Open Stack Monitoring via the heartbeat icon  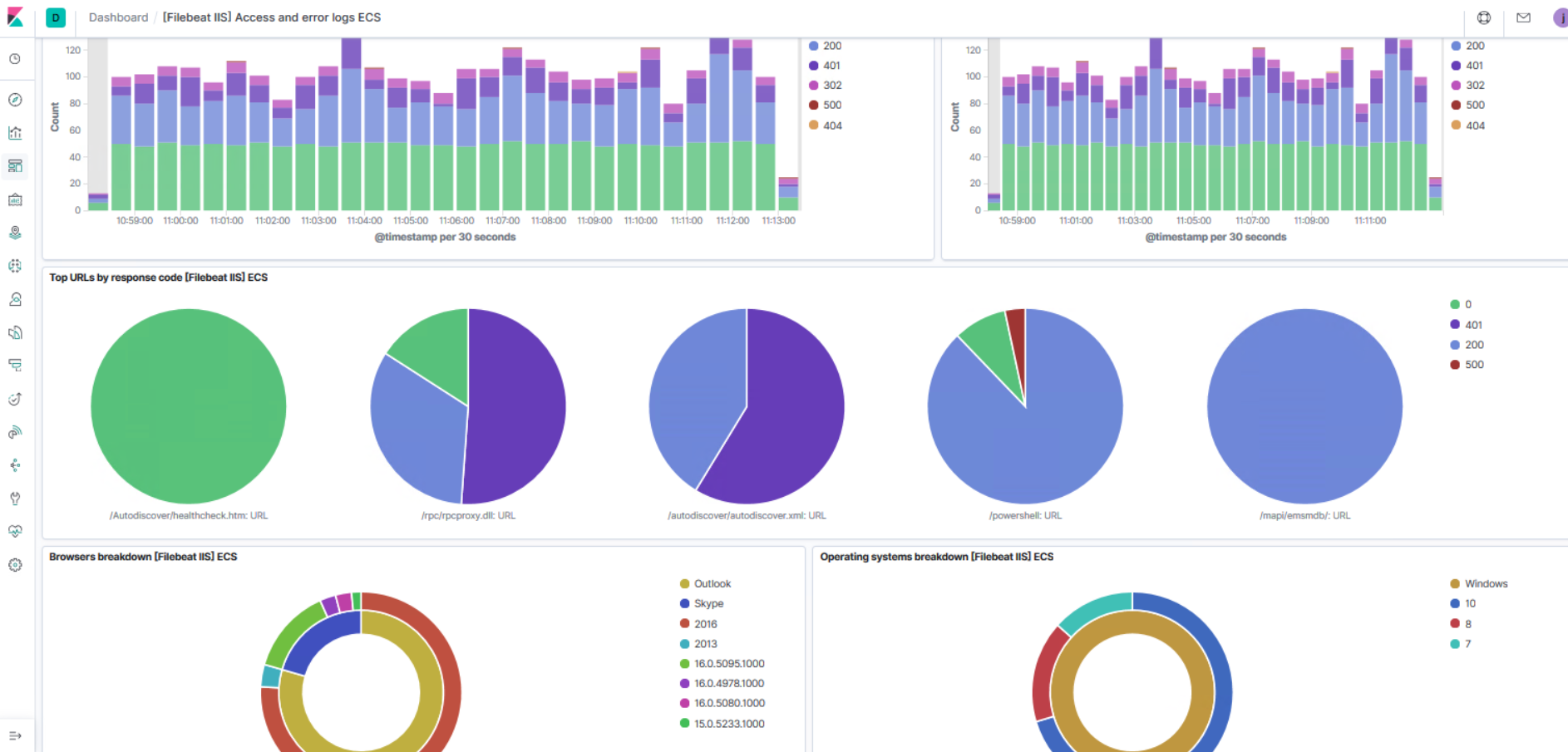point(15,531)
